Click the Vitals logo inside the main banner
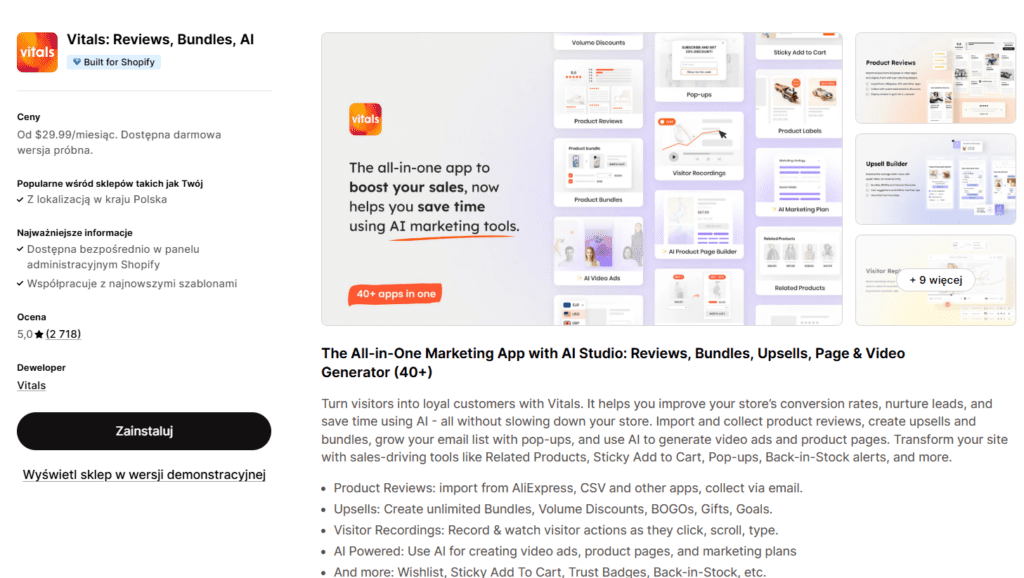1024x578 pixels. tap(365, 119)
